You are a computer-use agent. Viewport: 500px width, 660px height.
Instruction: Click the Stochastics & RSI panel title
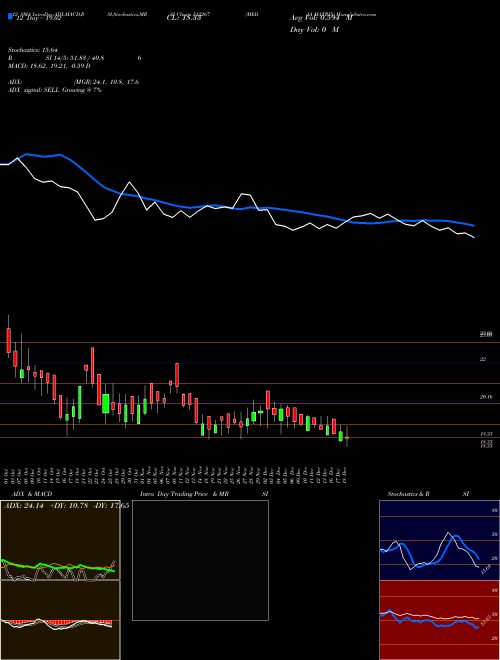(x=428, y=494)
